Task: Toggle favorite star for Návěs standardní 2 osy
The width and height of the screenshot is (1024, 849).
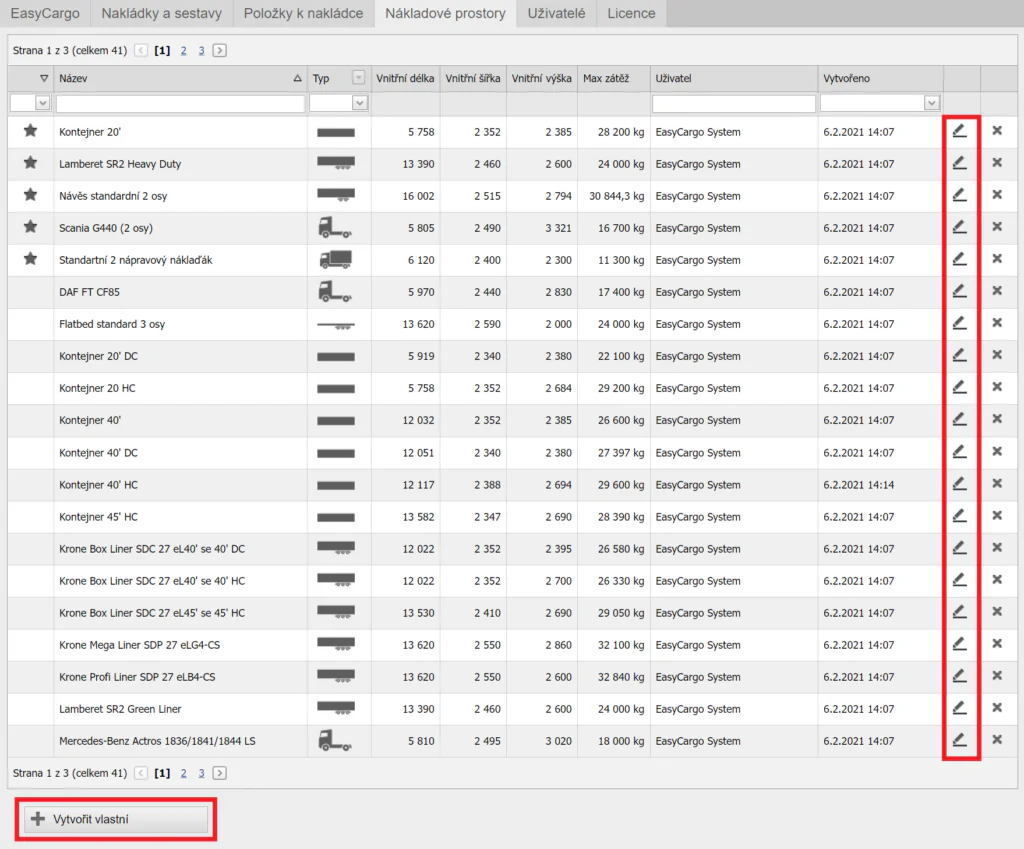Action: (30, 195)
